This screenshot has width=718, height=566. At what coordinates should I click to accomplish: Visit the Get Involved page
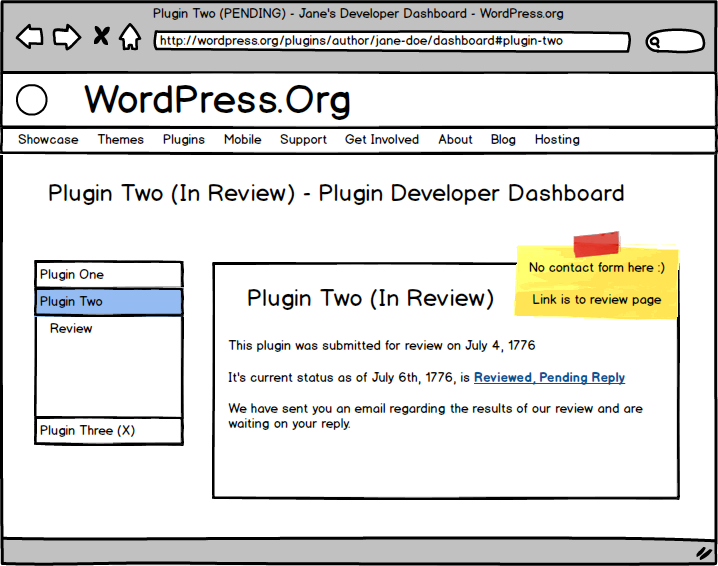click(382, 140)
